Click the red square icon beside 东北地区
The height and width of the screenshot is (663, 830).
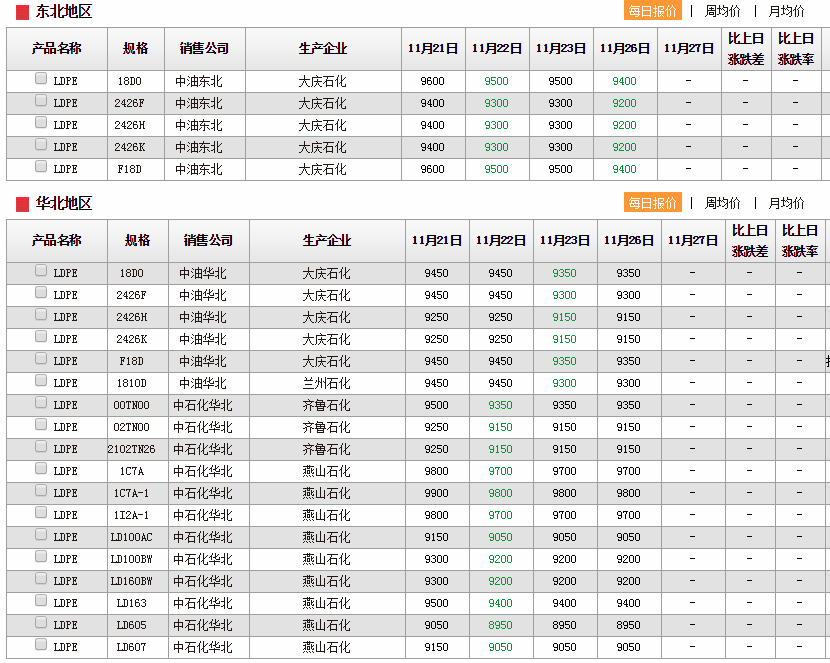tap(22, 13)
